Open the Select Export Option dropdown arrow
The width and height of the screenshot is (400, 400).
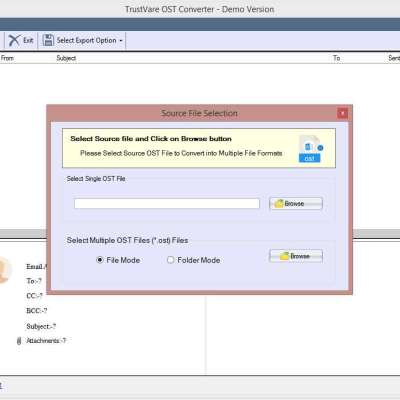(x=121, y=41)
